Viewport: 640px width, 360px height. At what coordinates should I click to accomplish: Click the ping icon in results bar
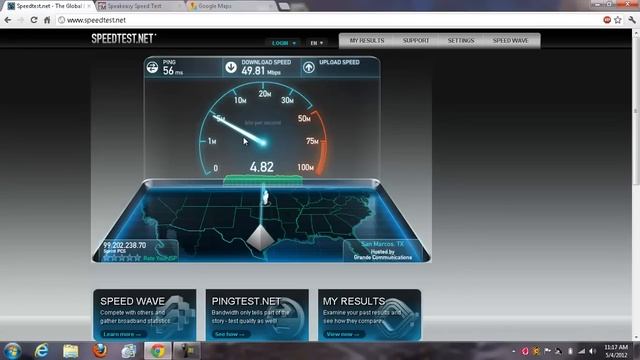pos(153,67)
